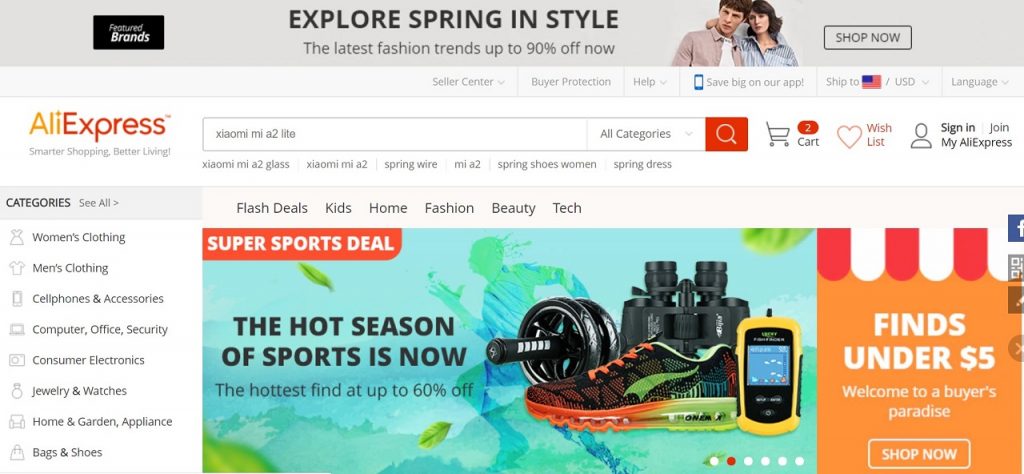Image resolution: width=1024 pixels, height=474 pixels.
Task: Click the search input field
Action: click(x=394, y=134)
